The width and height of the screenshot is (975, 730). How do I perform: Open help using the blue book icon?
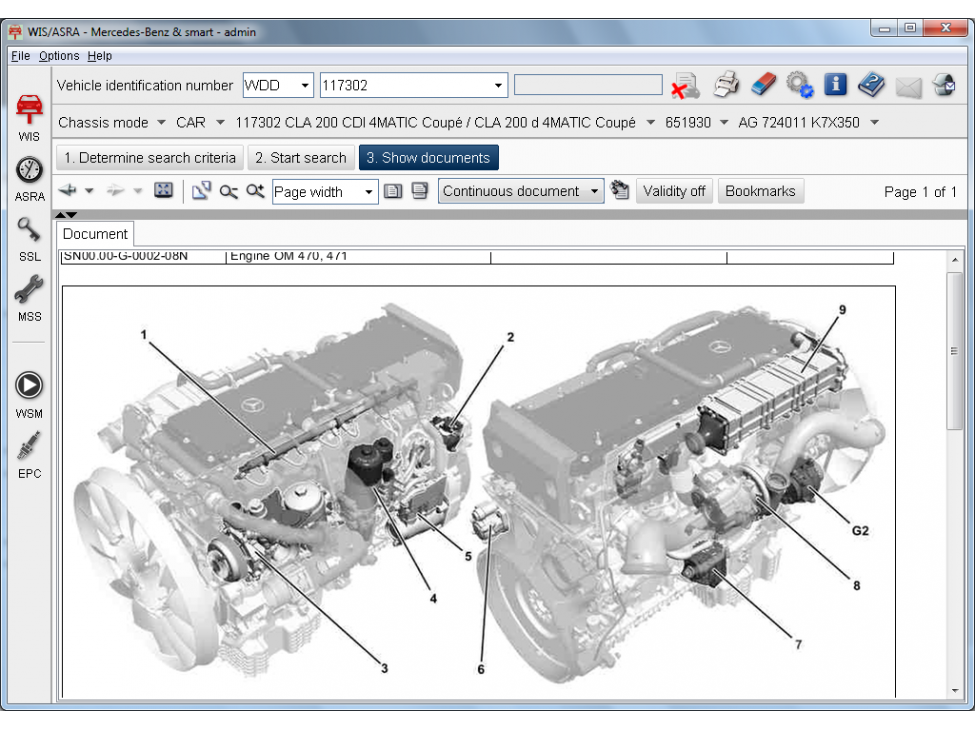(x=871, y=86)
